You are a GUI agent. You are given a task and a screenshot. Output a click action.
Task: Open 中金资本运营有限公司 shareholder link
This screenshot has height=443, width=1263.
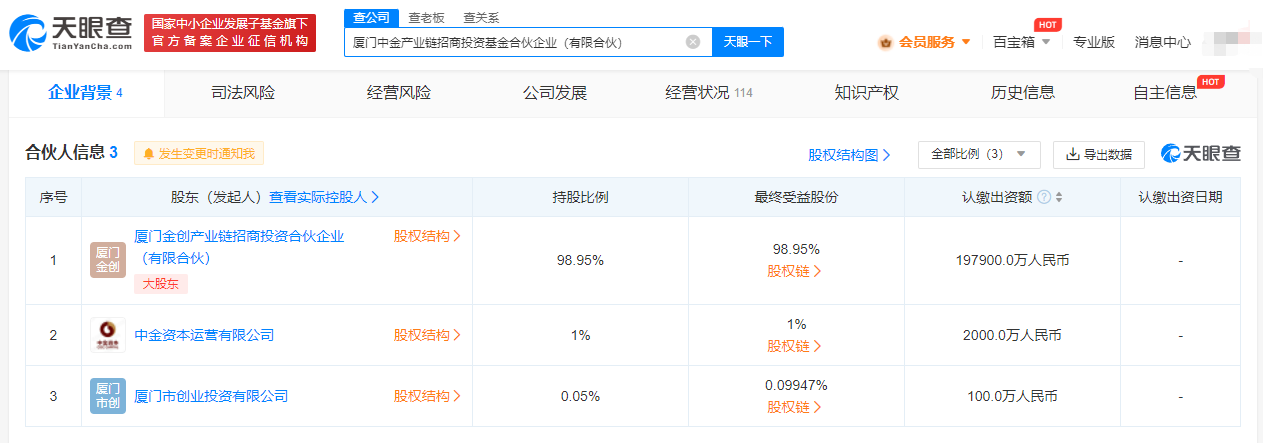[x=204, y=335]
